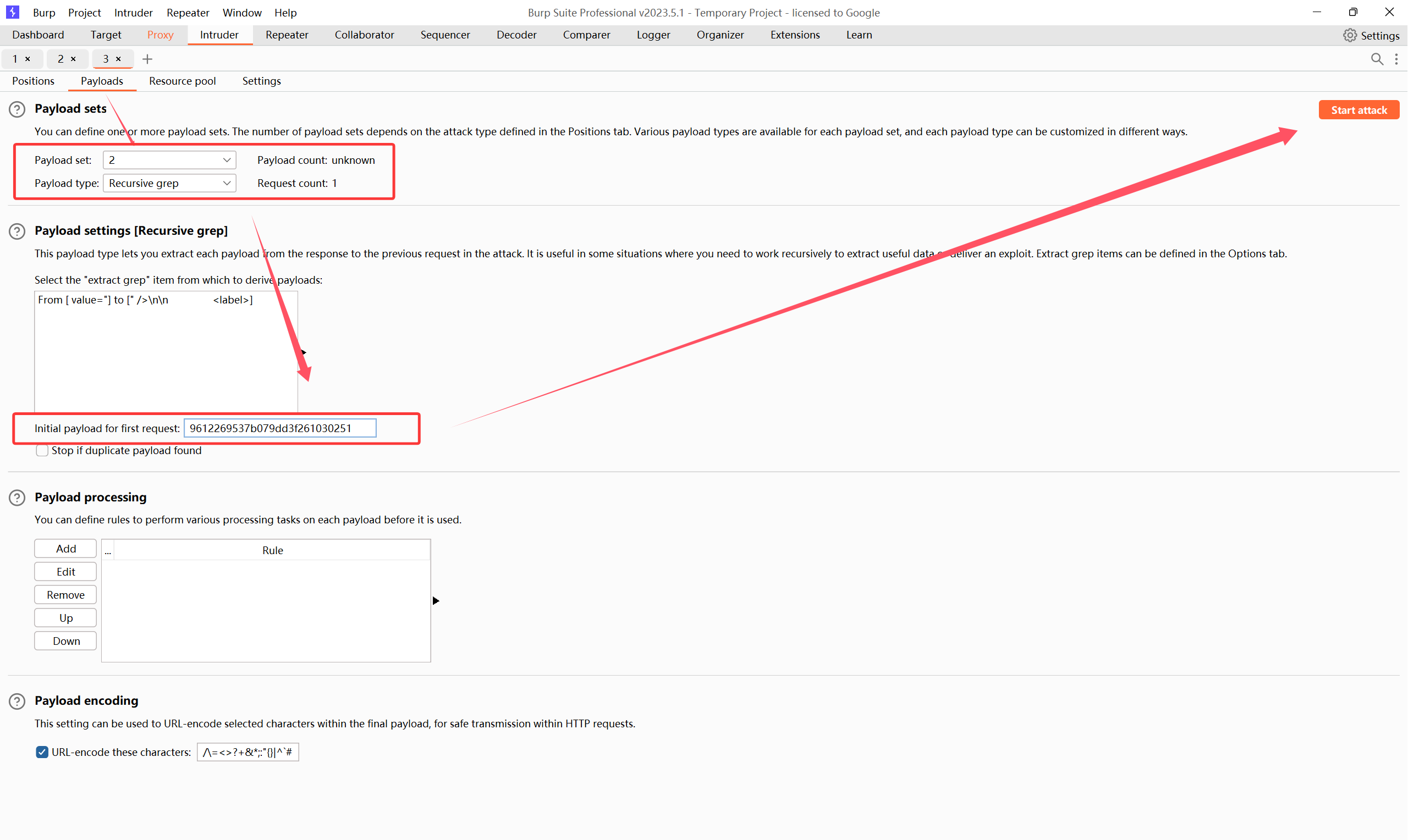
Task: Enable Stop if duplicate payload found
Action: 42,451
